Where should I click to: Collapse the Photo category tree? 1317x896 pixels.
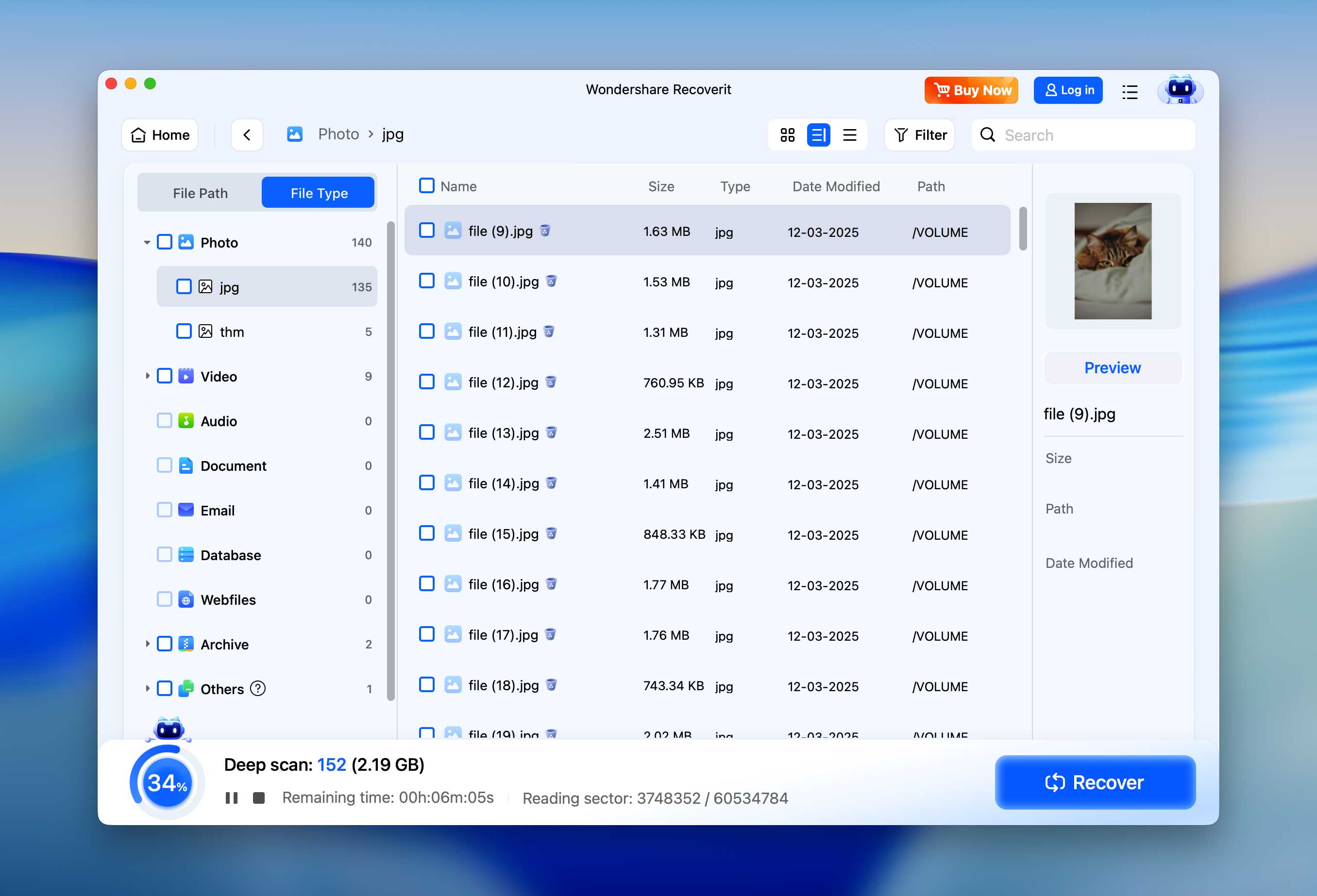147,242
